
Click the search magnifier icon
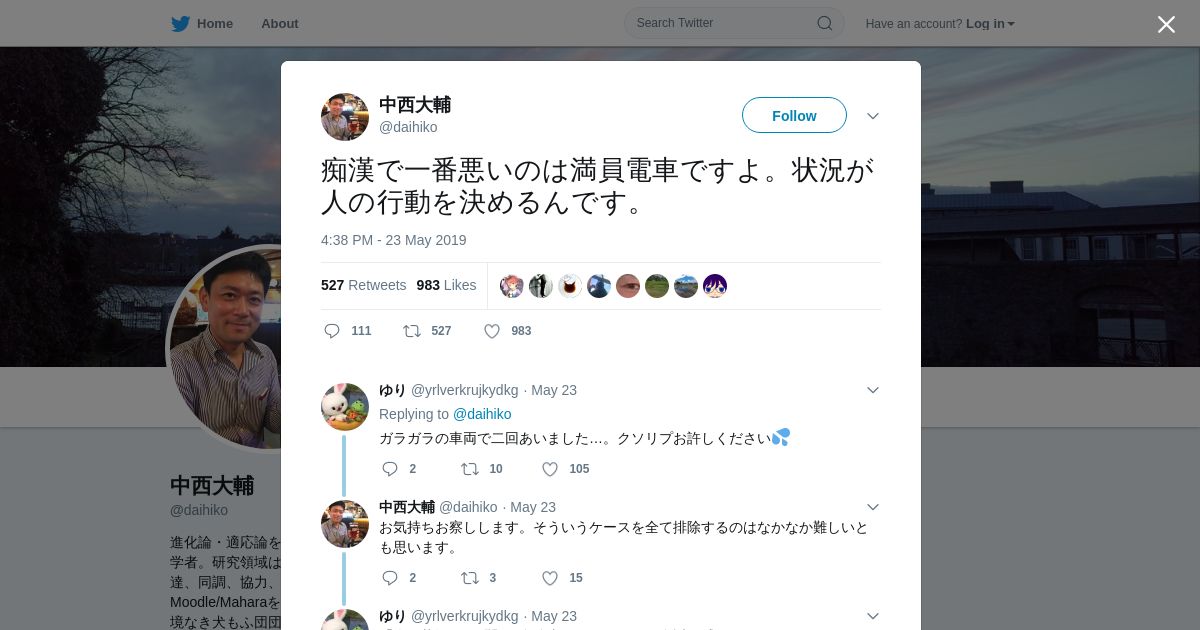click(825, 23)
